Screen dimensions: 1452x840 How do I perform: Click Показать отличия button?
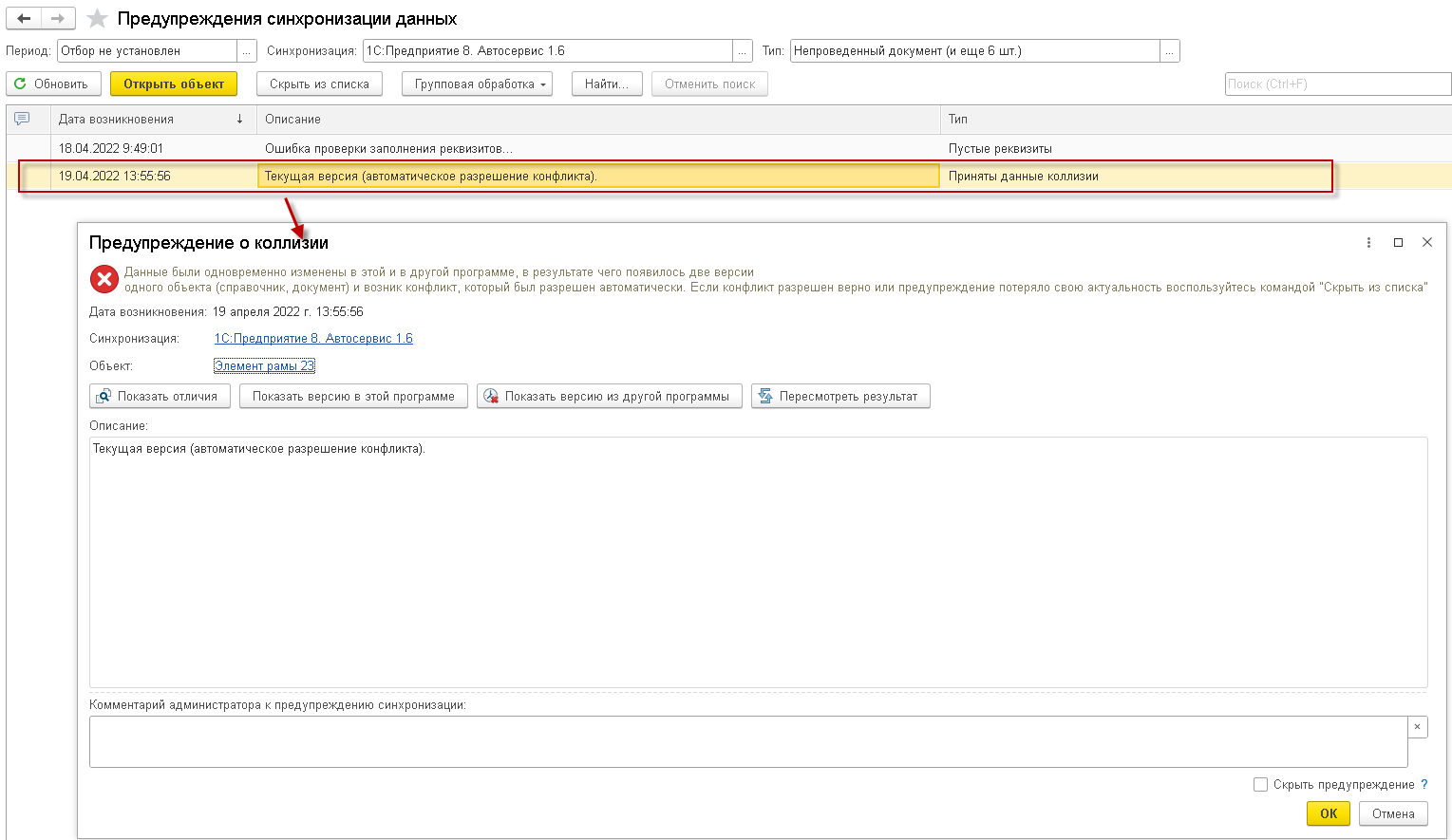point(160,397)
